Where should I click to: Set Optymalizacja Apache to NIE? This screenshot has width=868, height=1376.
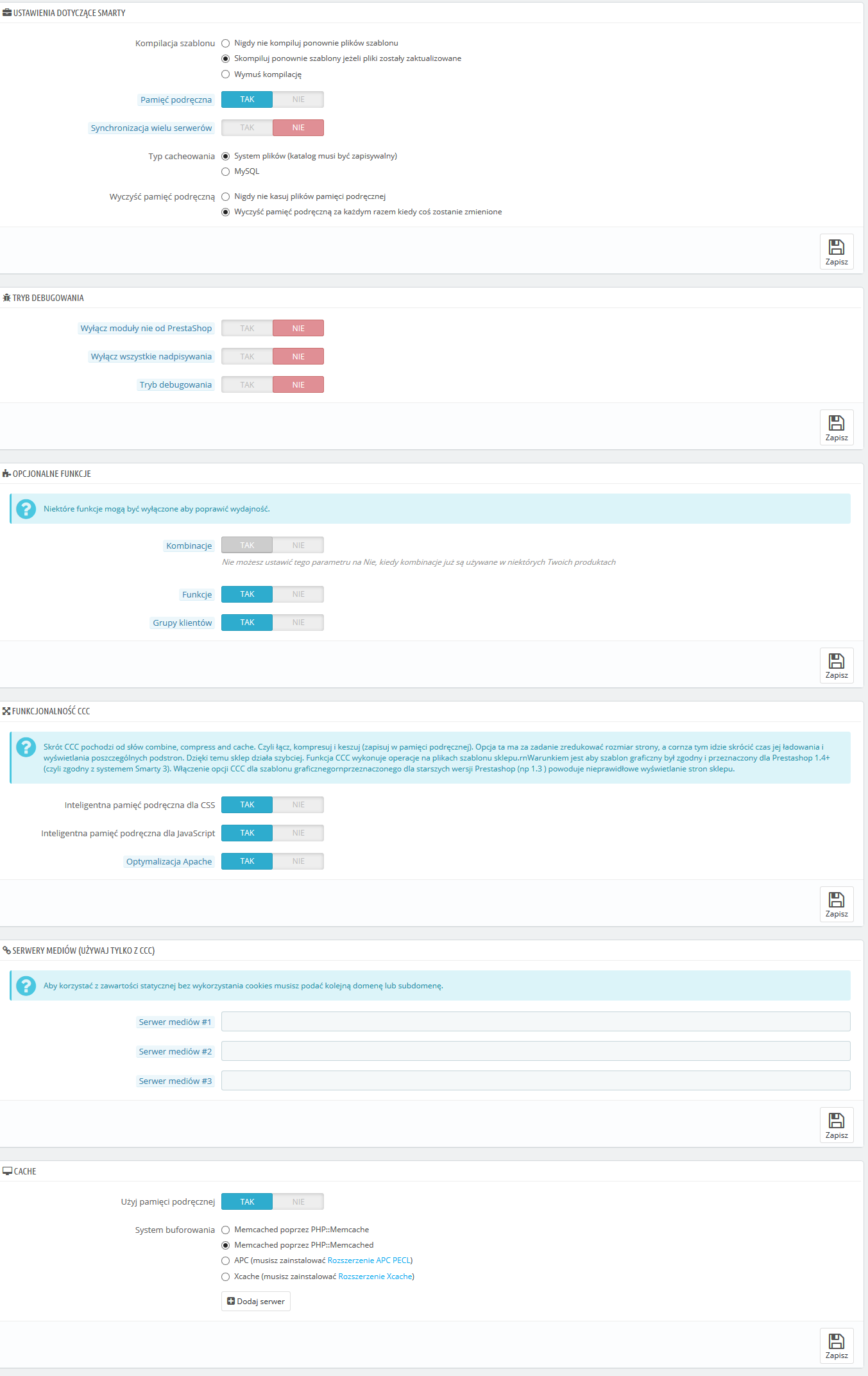[x=298, y=861]
